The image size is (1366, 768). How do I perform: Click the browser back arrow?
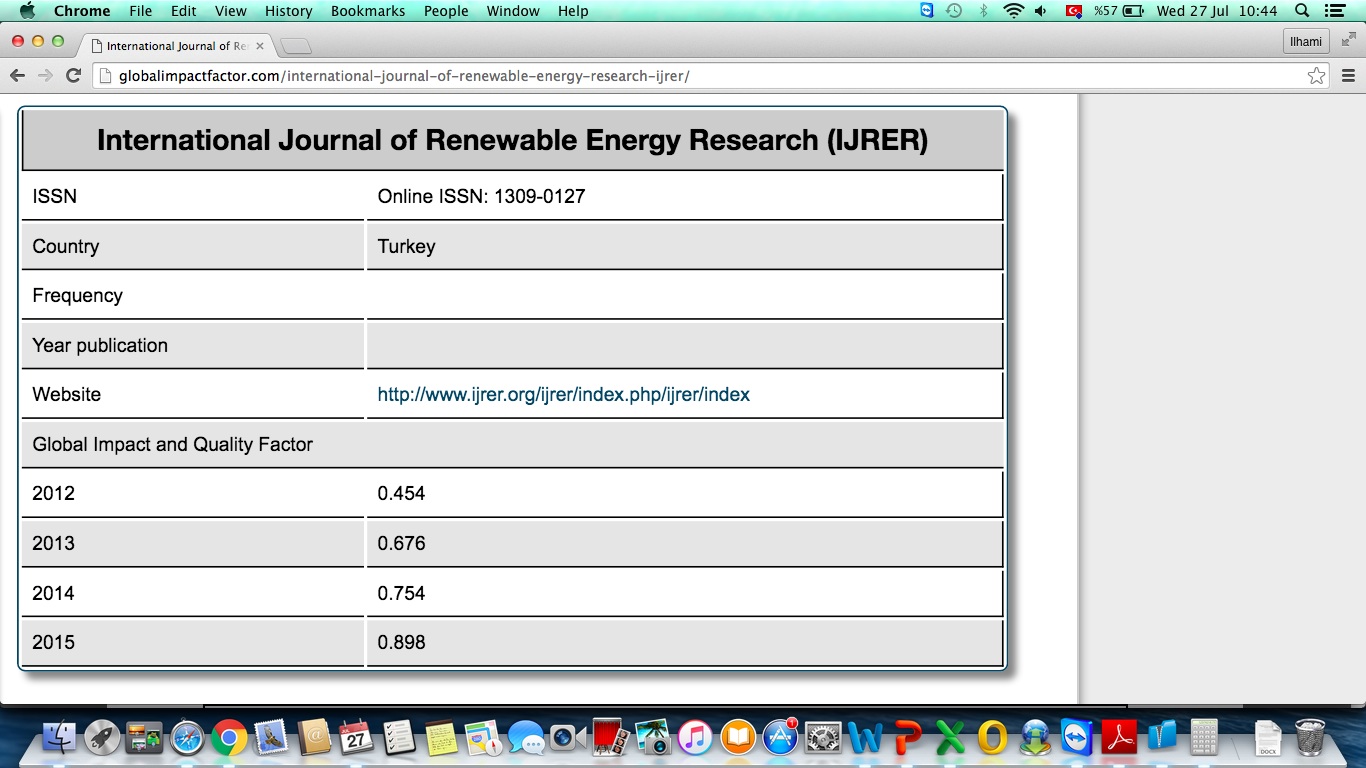point(17,76)
